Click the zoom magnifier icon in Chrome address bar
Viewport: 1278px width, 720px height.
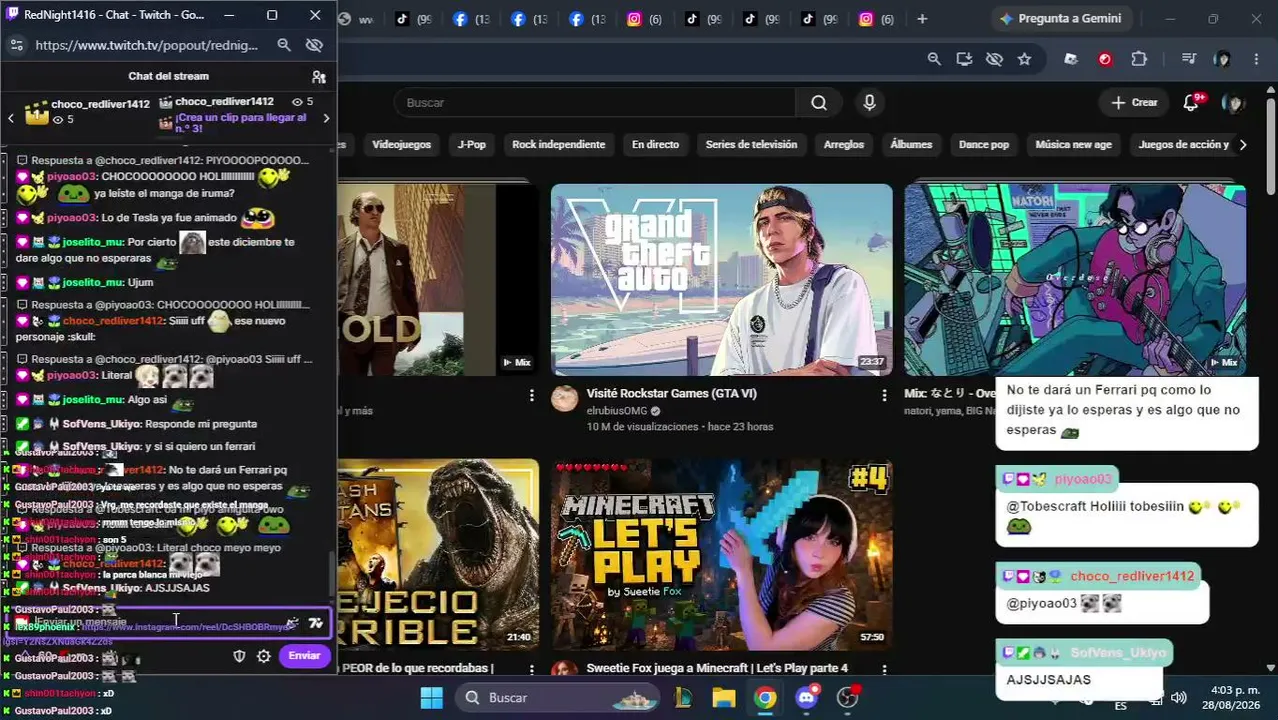point(934,59)
